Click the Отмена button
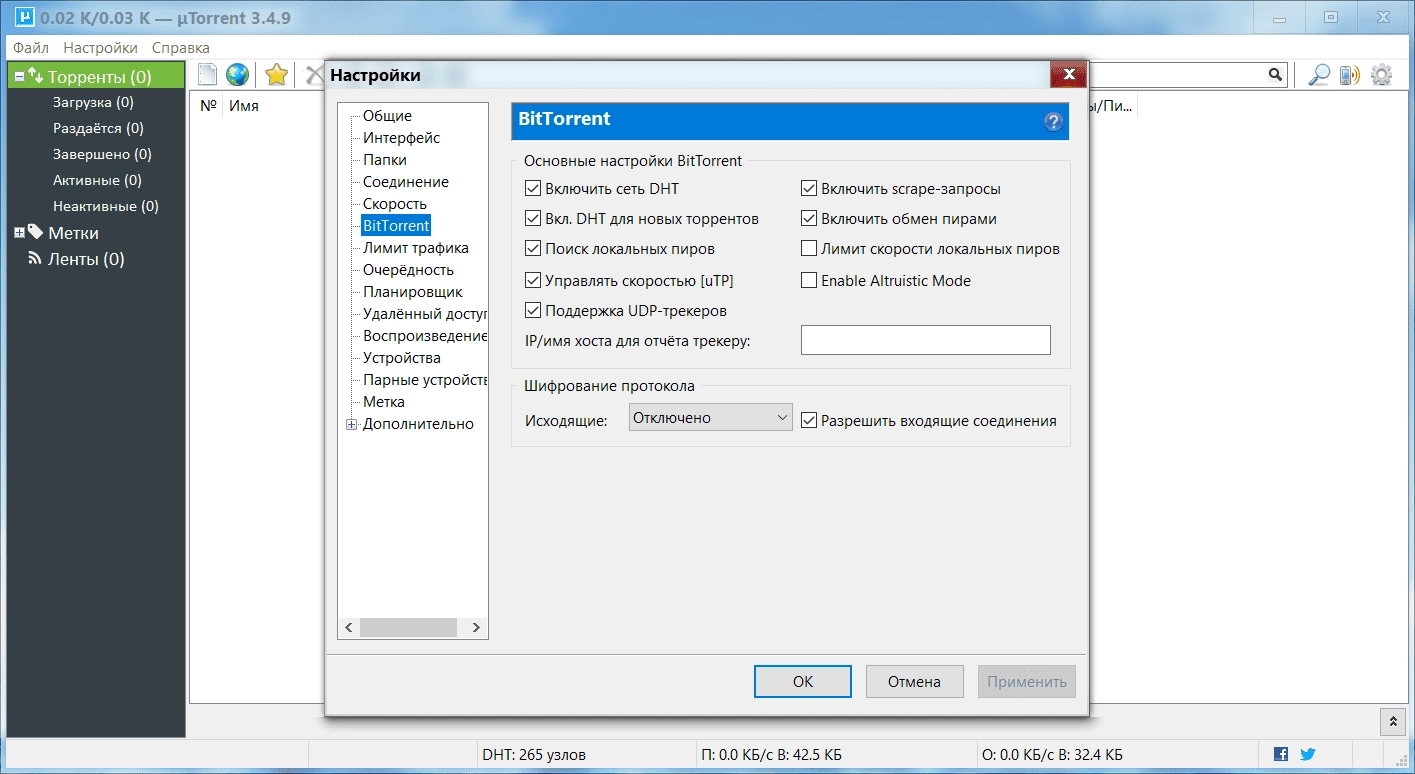 pos(913,681)
